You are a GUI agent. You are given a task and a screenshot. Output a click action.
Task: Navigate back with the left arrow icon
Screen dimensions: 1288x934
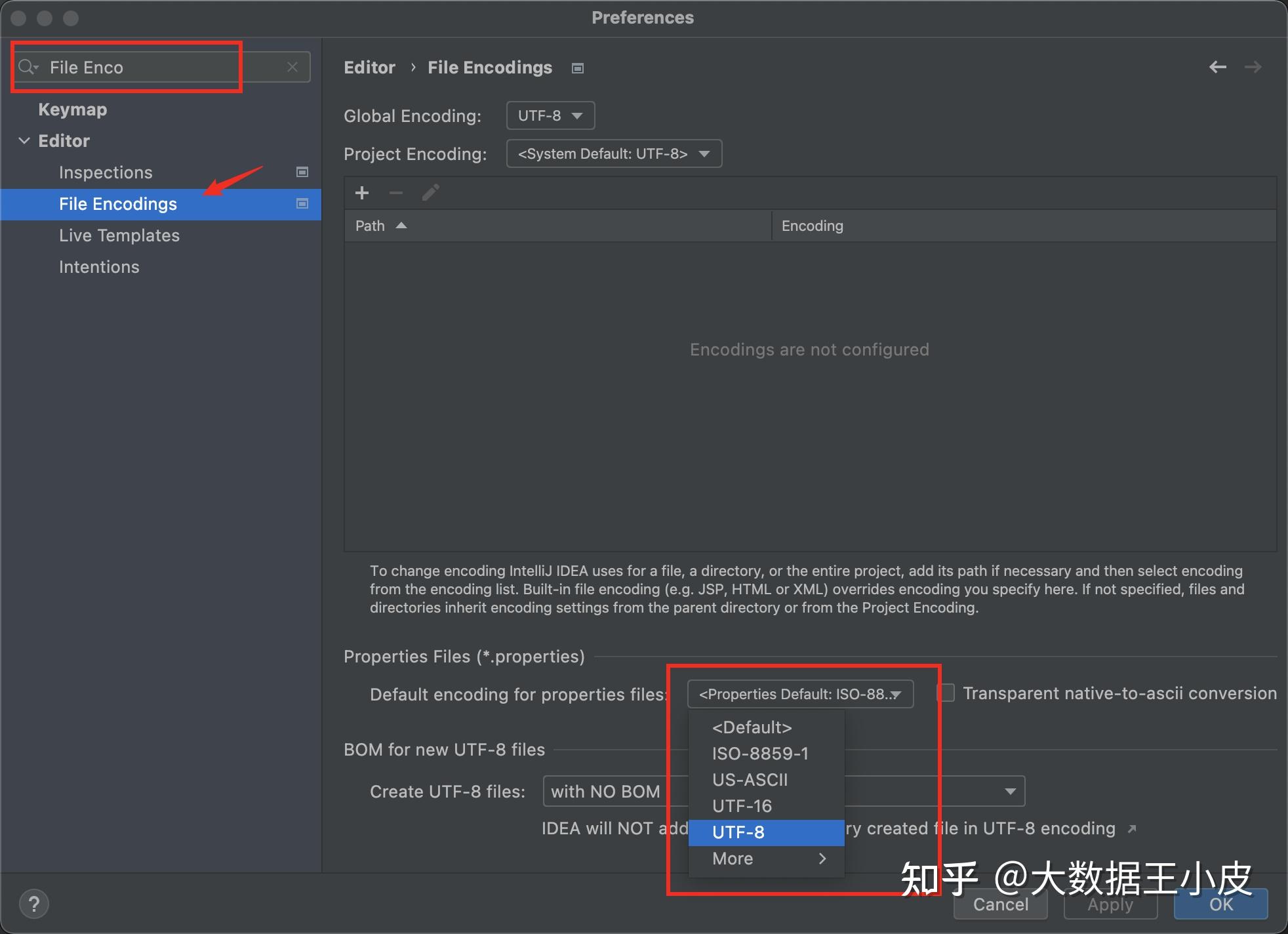[x=1218, y=67]
